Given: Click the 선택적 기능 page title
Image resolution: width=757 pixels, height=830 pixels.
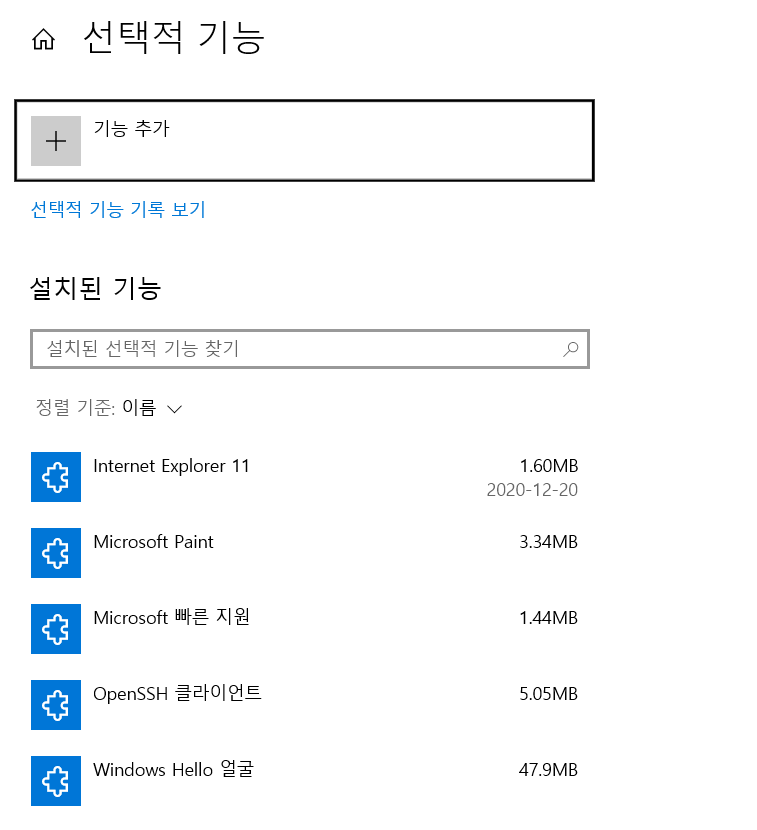Looking at the screenshot, I should 174,38.
